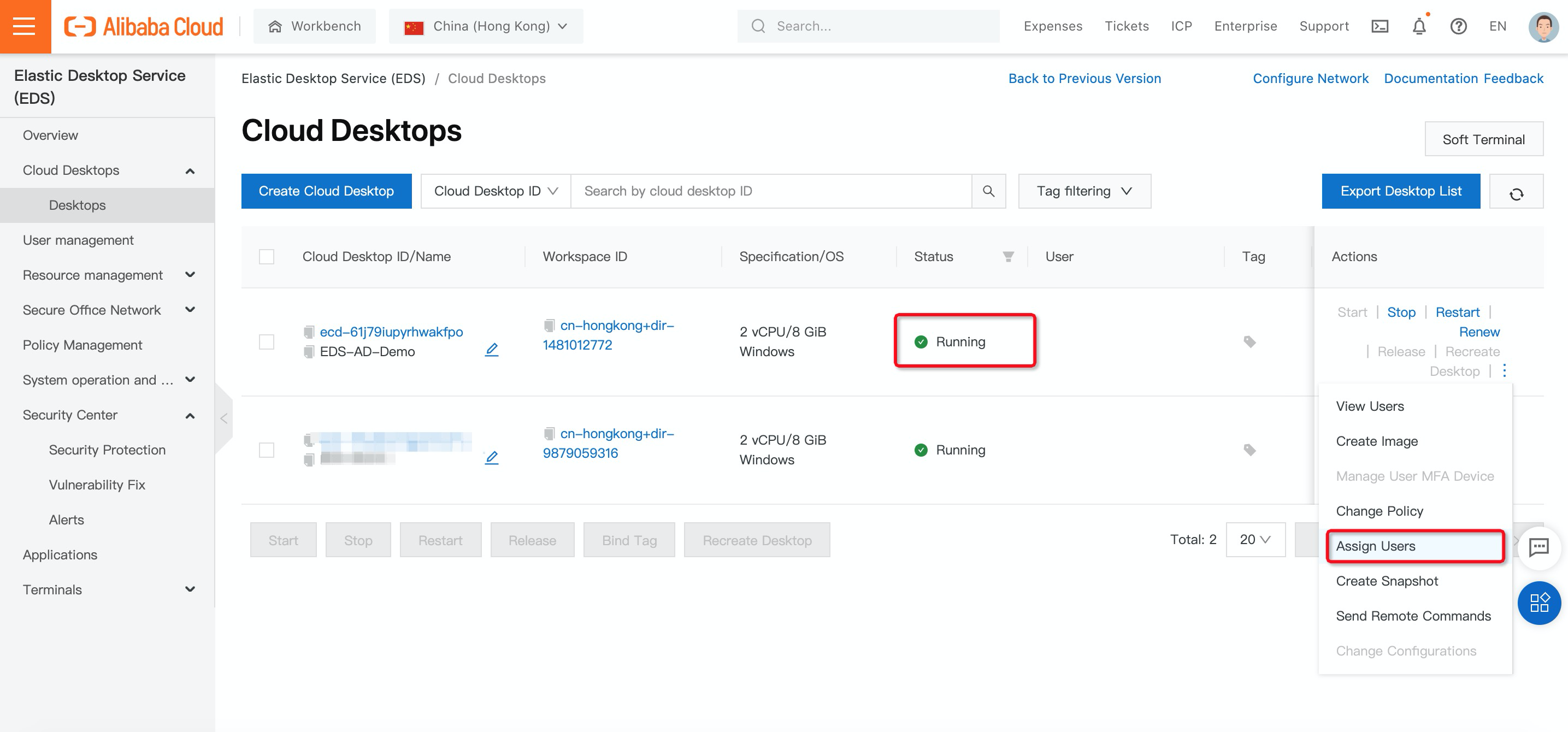Click the edit pencil beside EDS-AD-Demo
Screen dimensions: 1568x732
click(x=491, y=349)
